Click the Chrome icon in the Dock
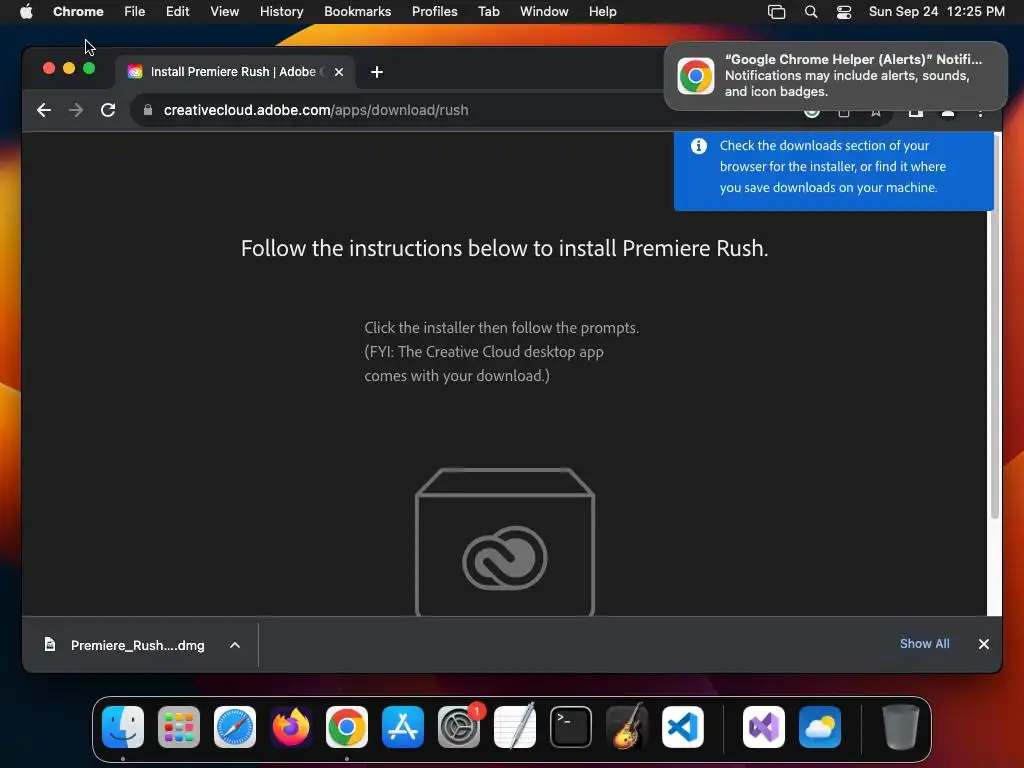 (x=347, y=727)
